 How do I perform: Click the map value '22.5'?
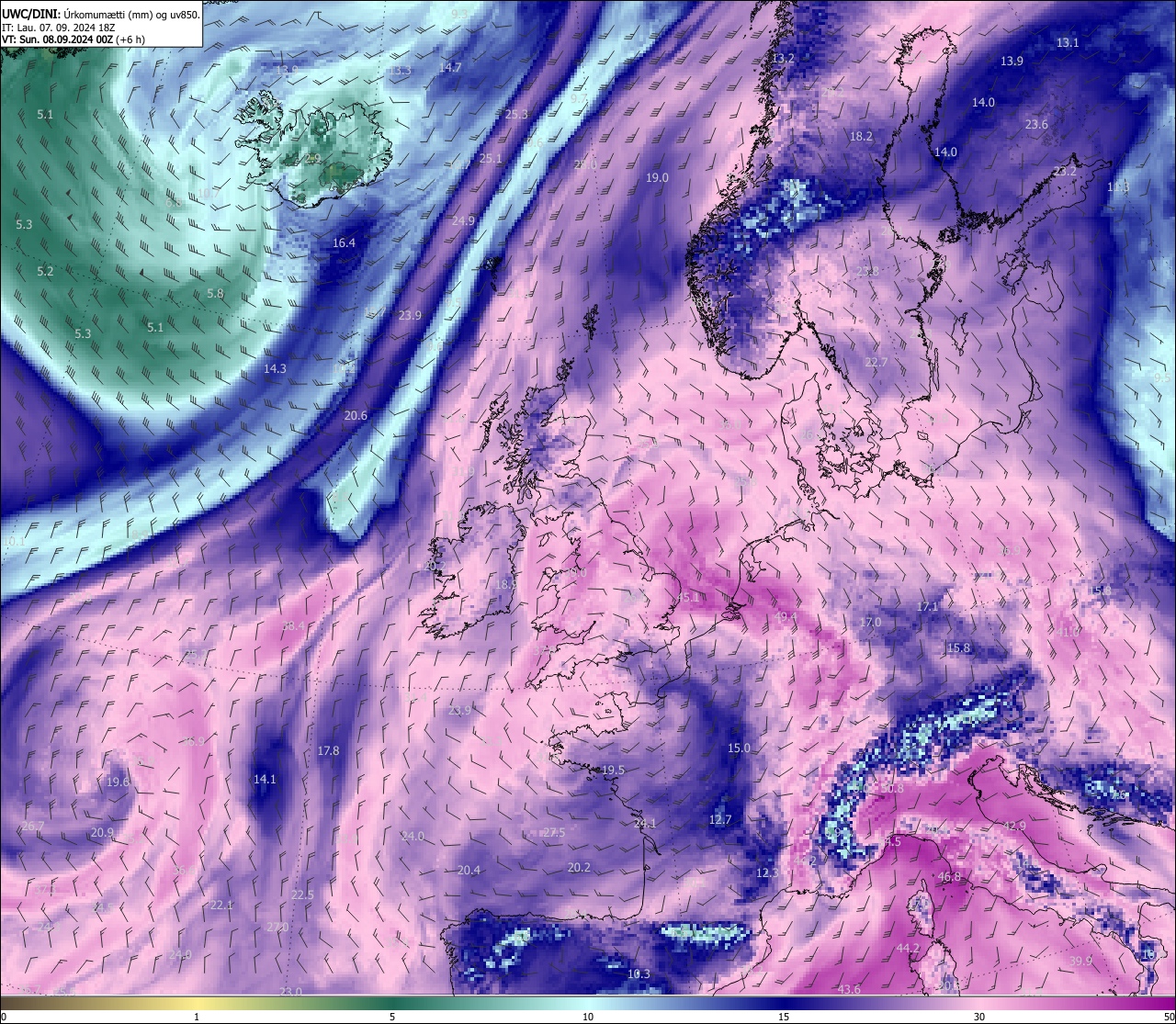pyautogui.click(x=302, y=895)
